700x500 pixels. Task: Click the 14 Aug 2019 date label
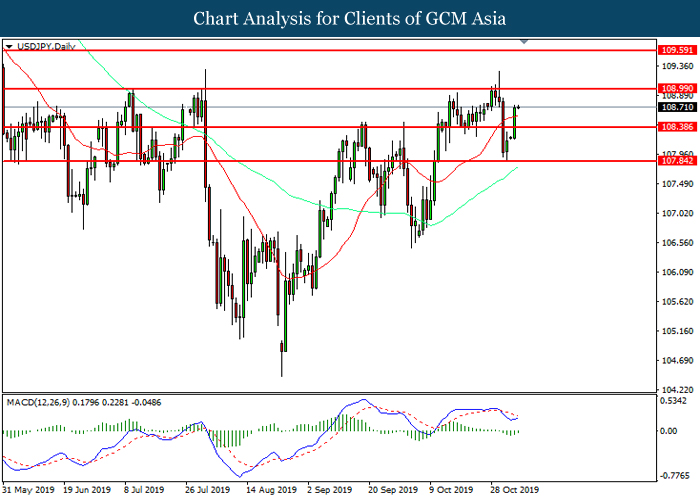271,490
